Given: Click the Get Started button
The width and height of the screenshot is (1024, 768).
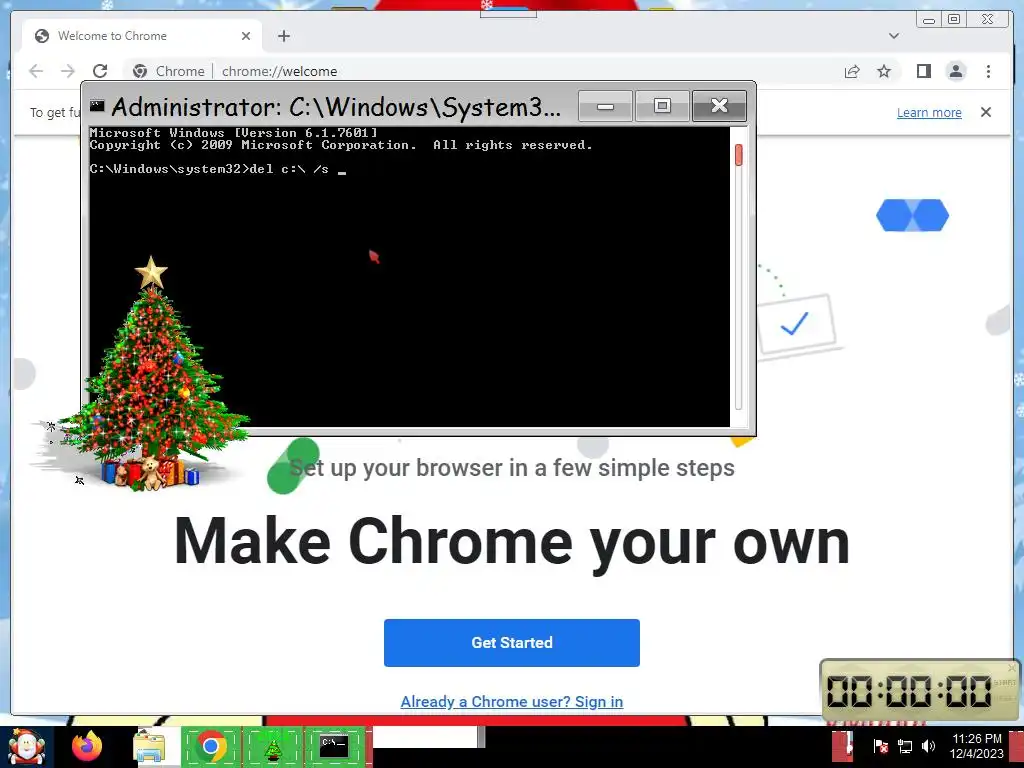Looking at the screenshot, I should point(511,643).
